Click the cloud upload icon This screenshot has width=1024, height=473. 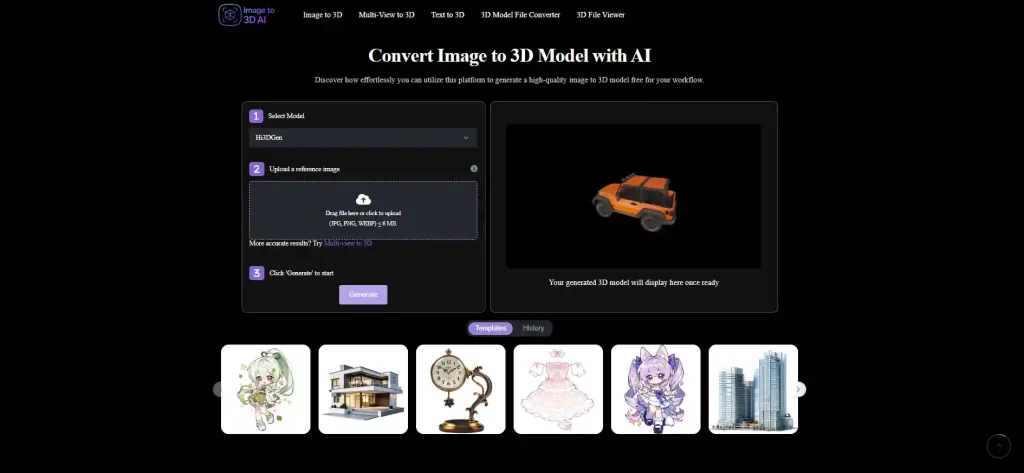pyautogui.click(x=363, y=199)
